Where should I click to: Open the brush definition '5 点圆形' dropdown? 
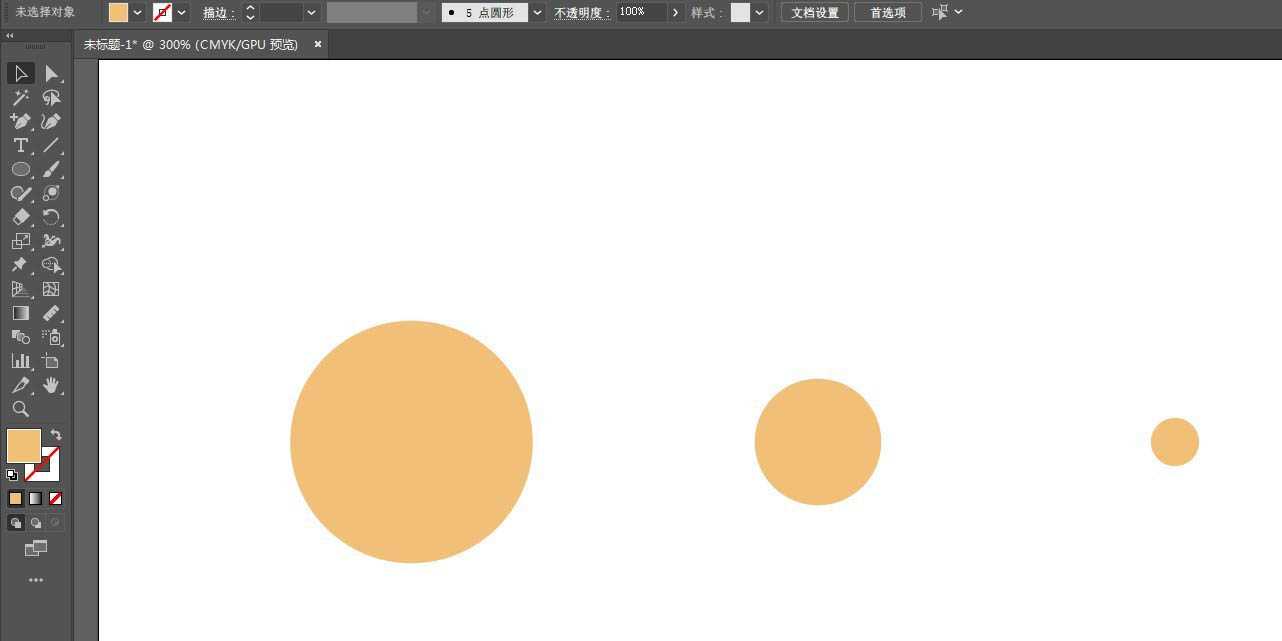(x=538, y=13)
